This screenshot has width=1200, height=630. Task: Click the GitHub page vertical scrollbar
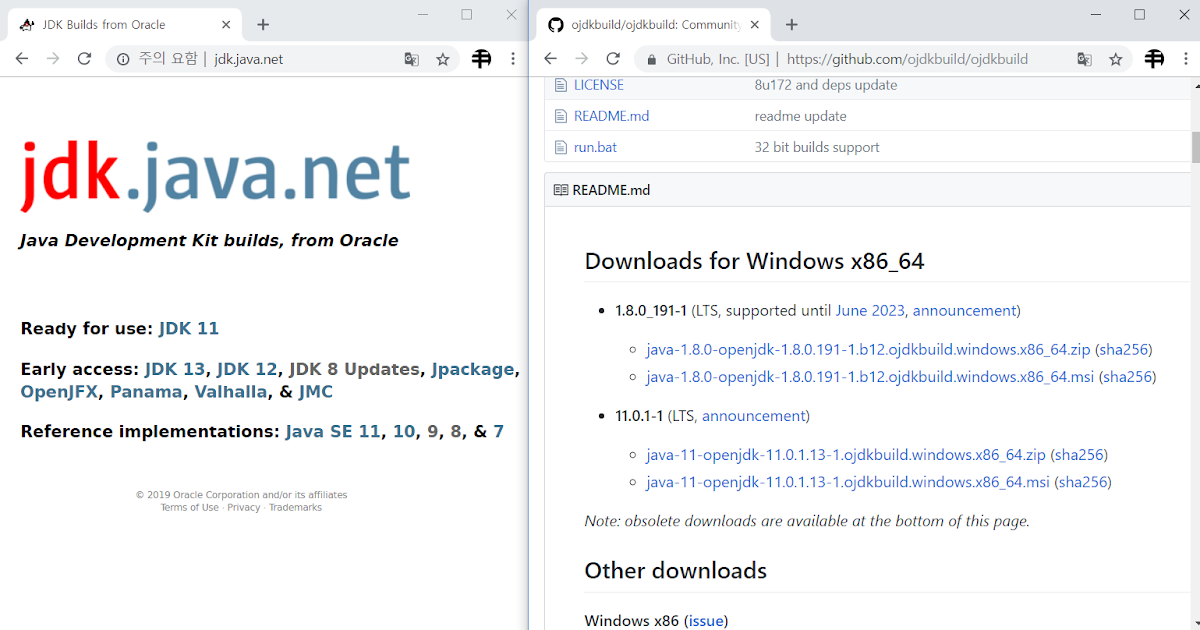pyautogui.click(x=1194, y=147)
